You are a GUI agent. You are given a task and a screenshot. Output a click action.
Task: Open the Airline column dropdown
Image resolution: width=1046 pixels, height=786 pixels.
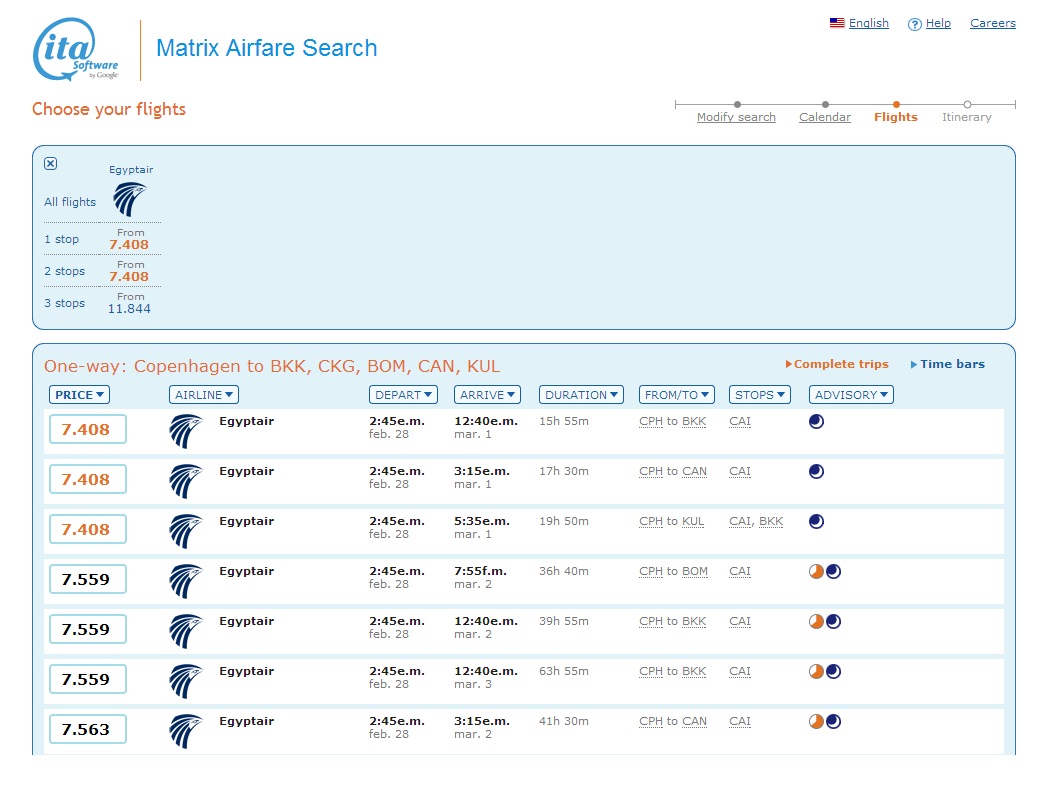tap(204, 395)
